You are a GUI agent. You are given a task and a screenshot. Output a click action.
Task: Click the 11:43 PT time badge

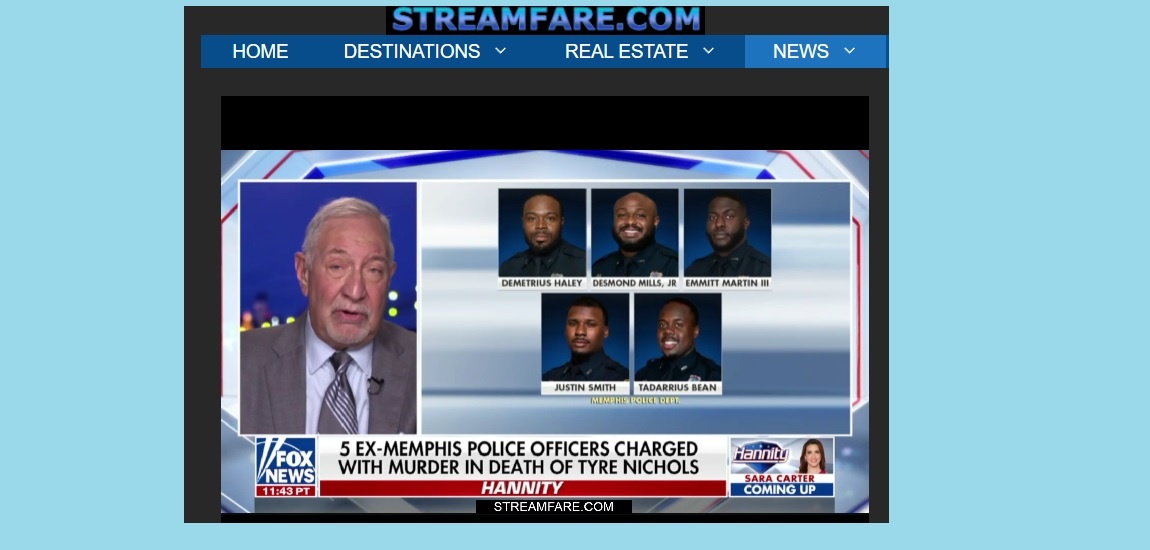click(x=285, y=491)
